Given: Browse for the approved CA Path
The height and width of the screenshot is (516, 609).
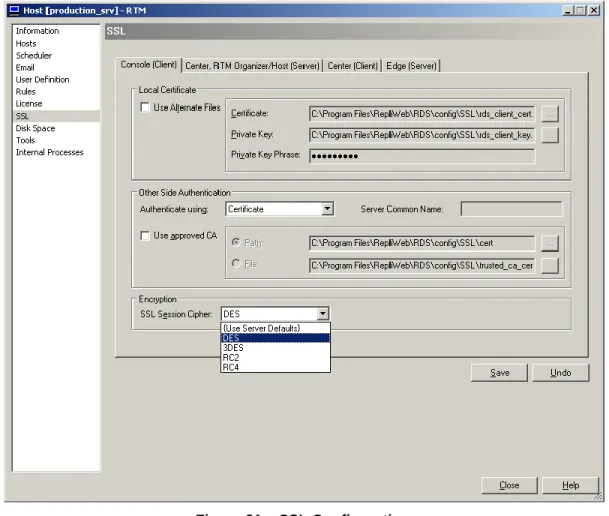Looking at the screenshot, I should coord(550,243).
